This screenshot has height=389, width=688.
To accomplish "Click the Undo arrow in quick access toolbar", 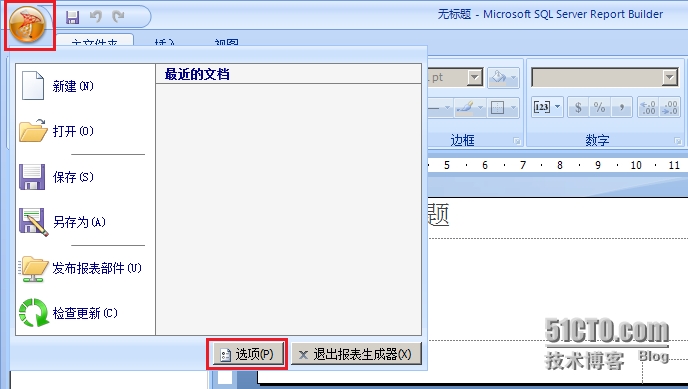I will click(x=96, y=17).
